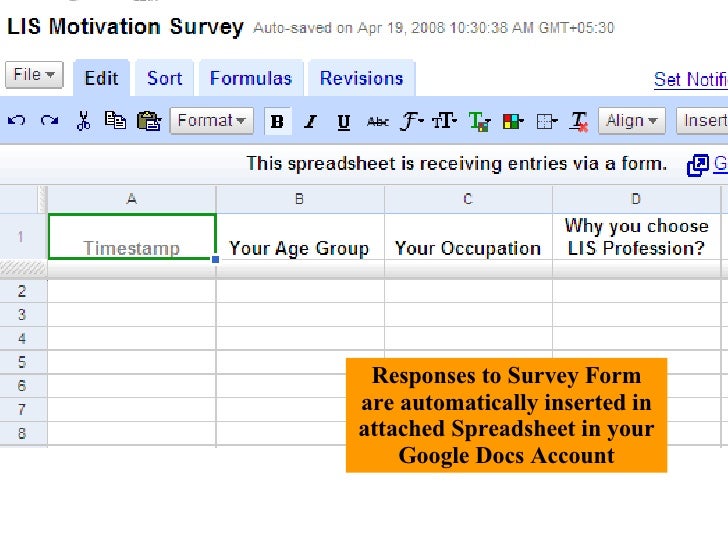Select the Timestamp cell
This screenshot has width=728, height=546.
coord(132,237)
